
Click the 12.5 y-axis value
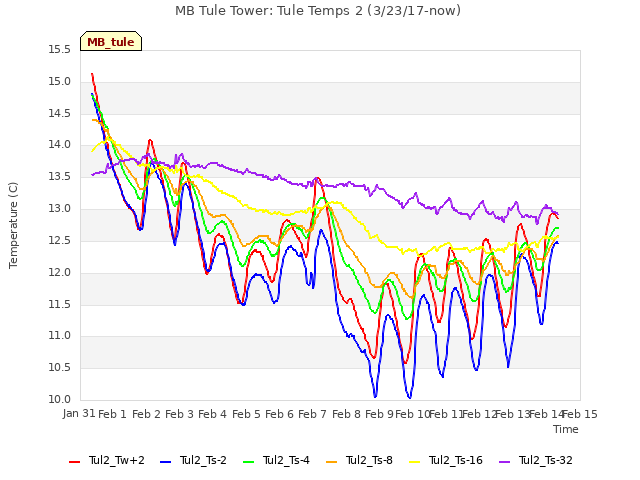[x=60, y=240]
